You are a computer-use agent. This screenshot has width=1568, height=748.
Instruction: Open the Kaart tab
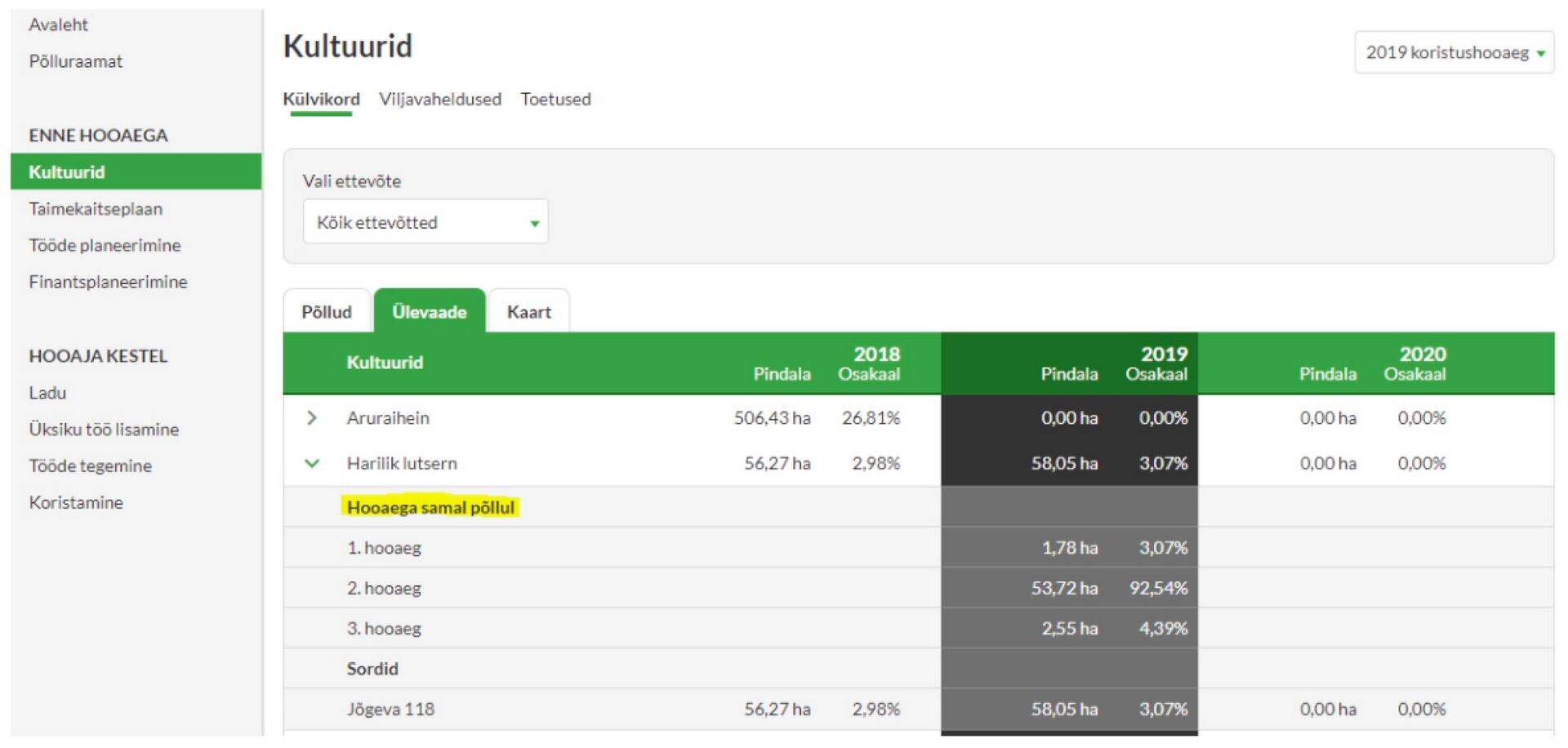[x=528, y=312]
